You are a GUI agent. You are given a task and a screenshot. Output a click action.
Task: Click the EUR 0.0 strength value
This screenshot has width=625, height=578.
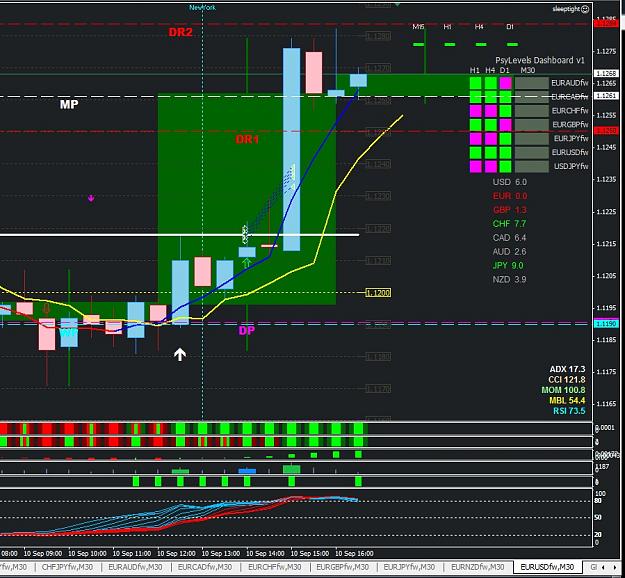(x=509, y=196)
